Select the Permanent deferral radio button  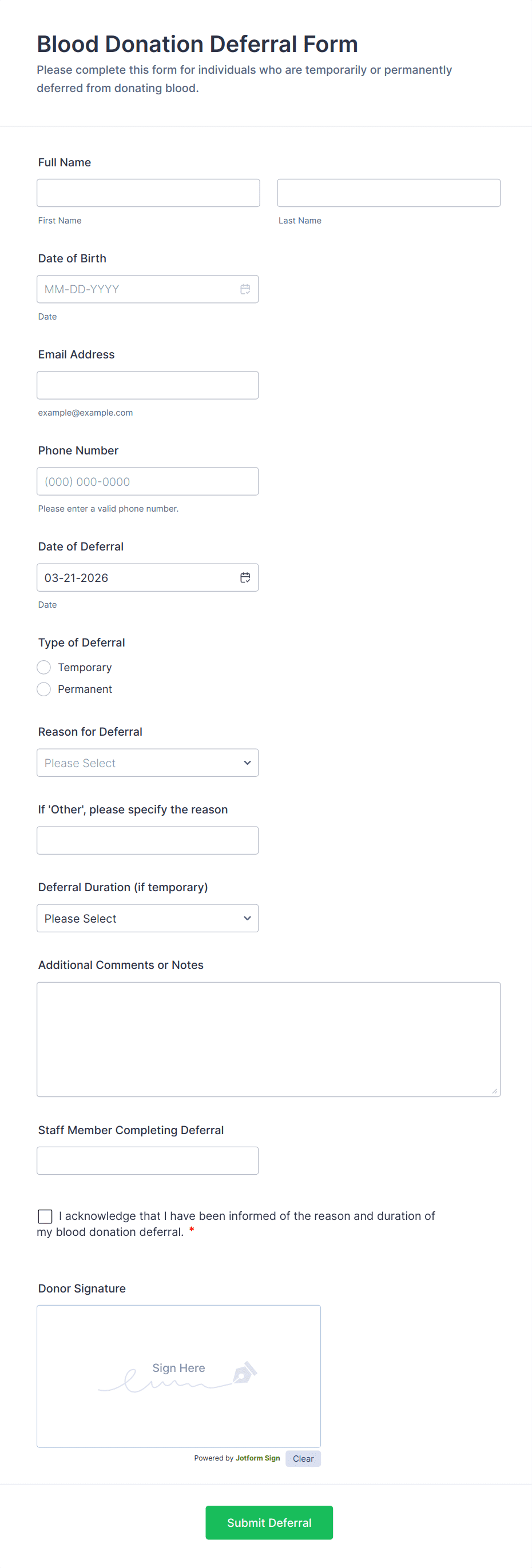coord(44,689)
